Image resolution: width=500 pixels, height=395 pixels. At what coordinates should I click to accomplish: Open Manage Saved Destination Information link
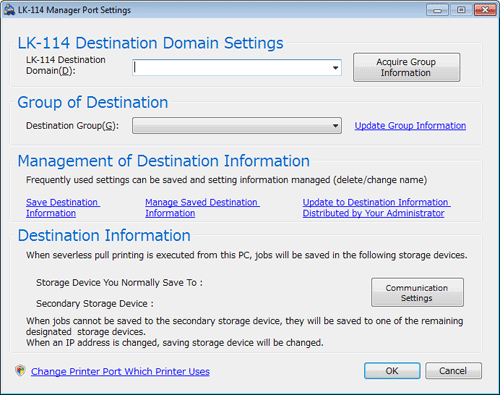click(202, 208)
